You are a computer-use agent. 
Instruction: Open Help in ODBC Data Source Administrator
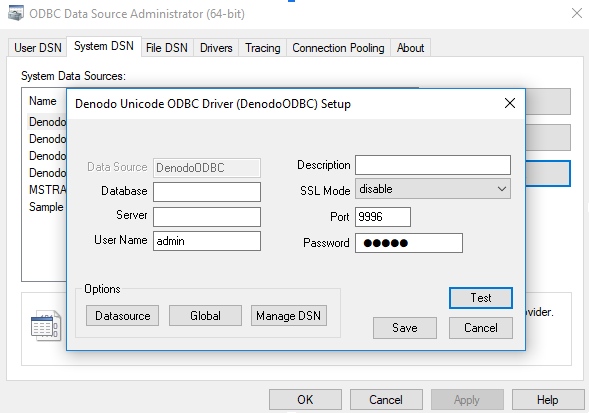pos(548,399)
